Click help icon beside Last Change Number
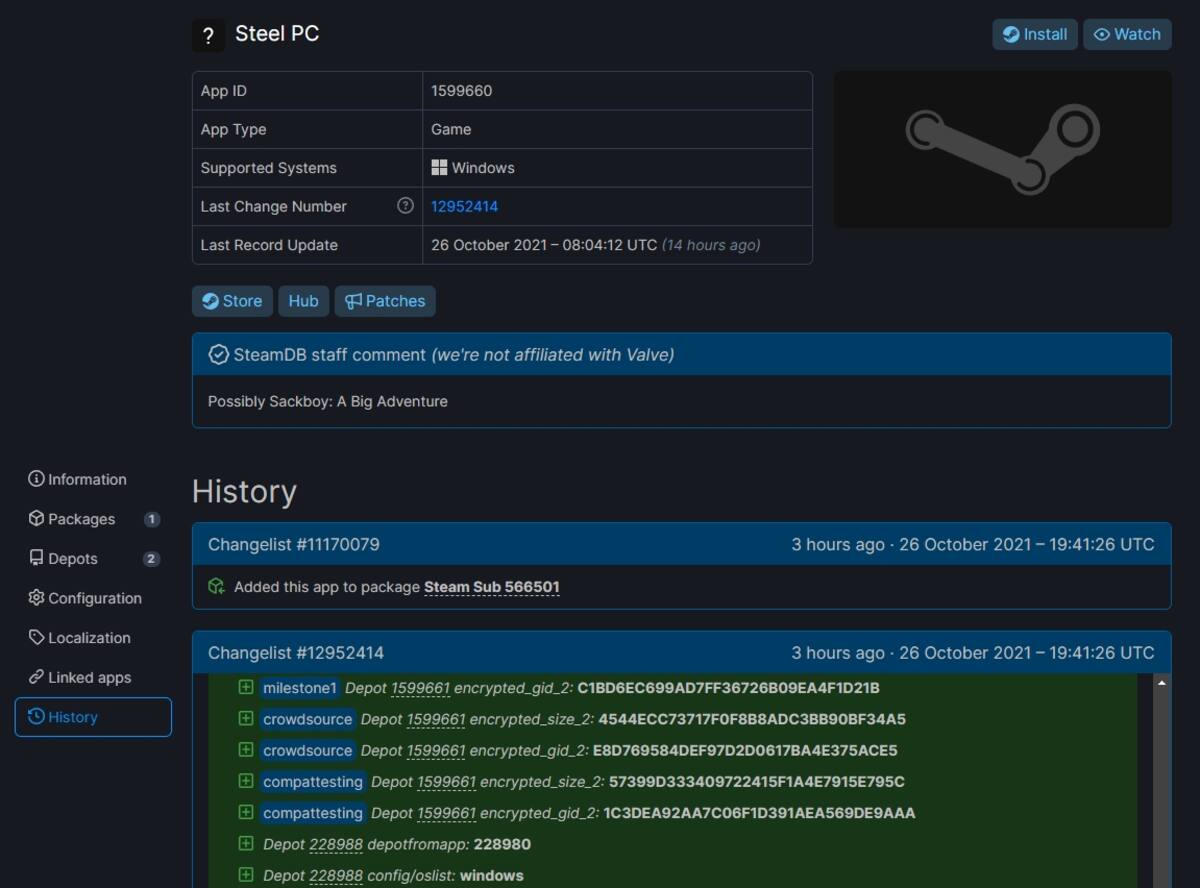This screenshot has height=888, width=1200. [405, 205]
